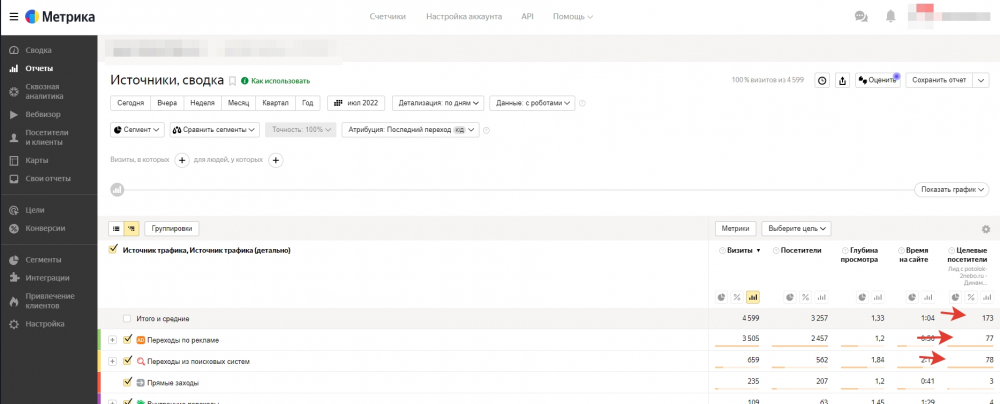Expand the Переходы из поисковых систем row

click(113, 361)
